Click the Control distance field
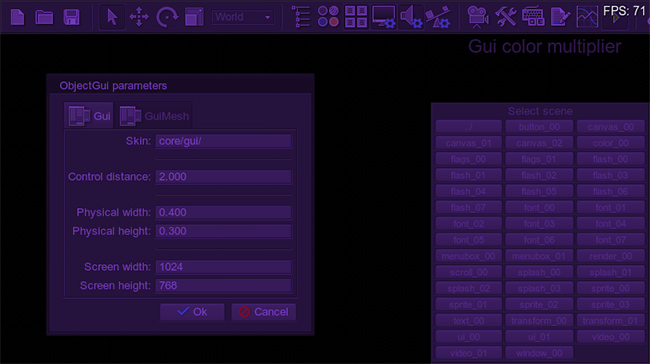This screenshot has width=650, height=364. (x=224, y=177)
